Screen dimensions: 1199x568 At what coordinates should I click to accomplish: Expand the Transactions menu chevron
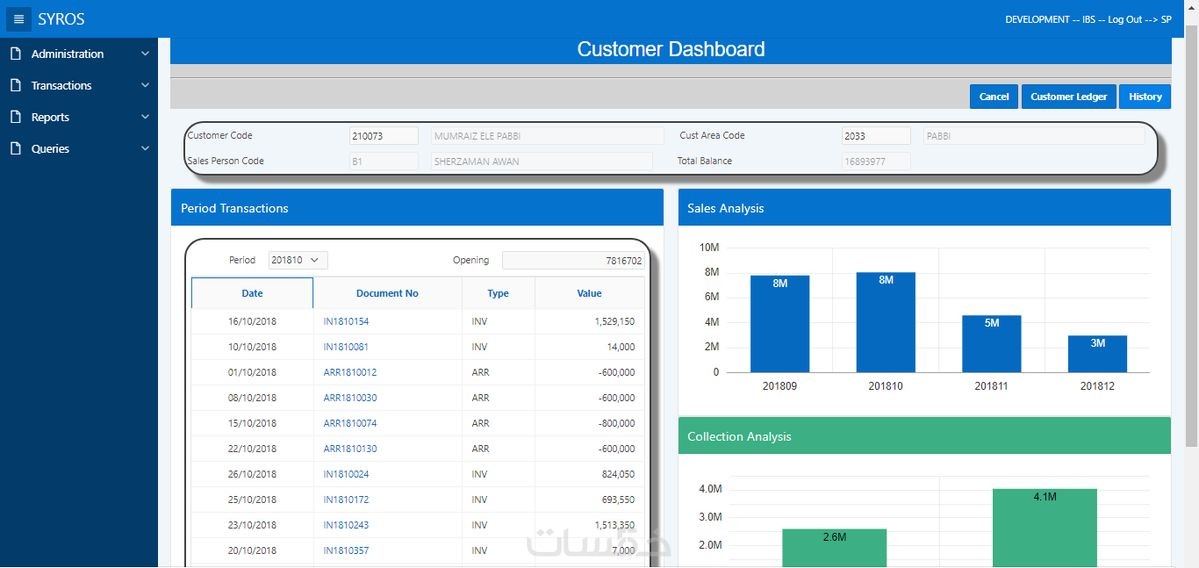145,86
